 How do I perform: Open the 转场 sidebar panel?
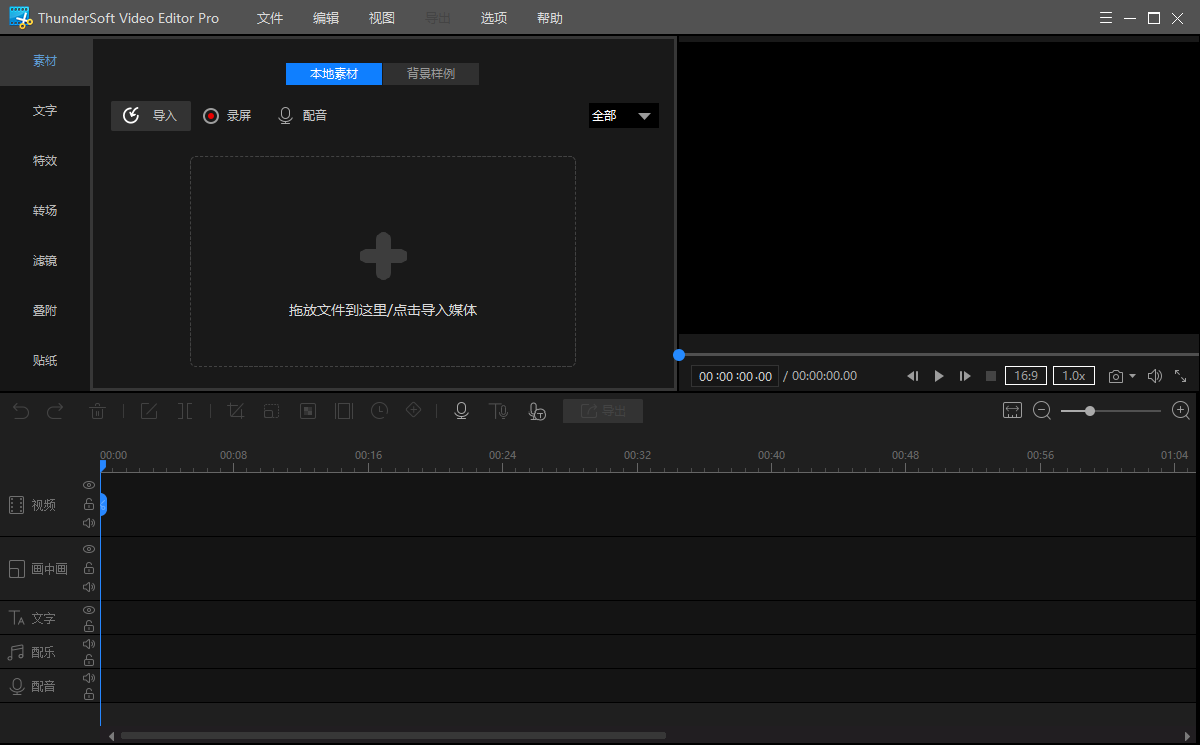tap(45, 211)
